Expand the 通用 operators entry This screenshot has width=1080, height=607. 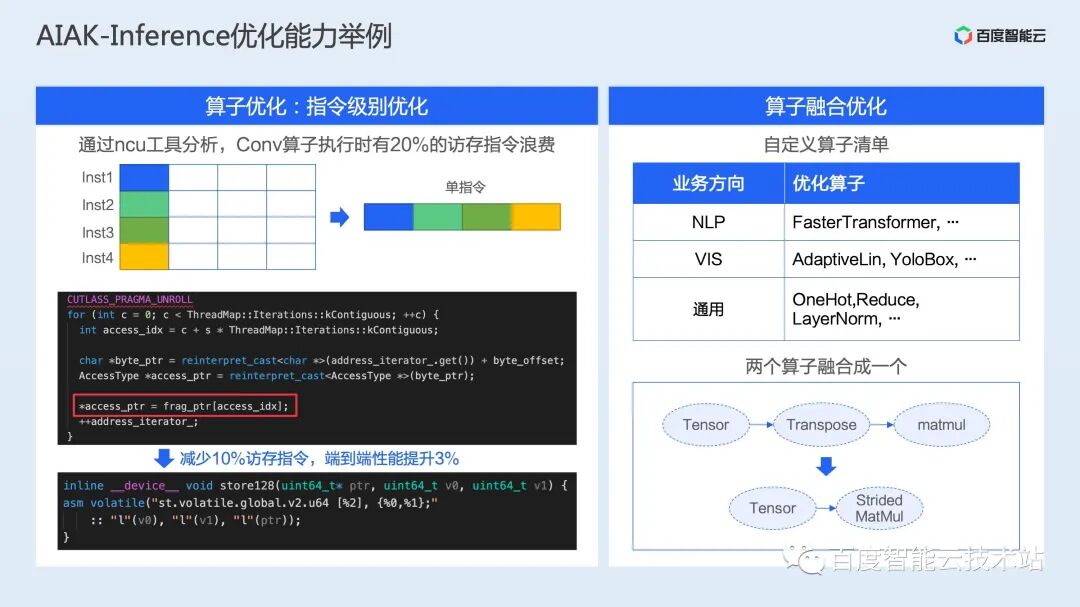708,309
